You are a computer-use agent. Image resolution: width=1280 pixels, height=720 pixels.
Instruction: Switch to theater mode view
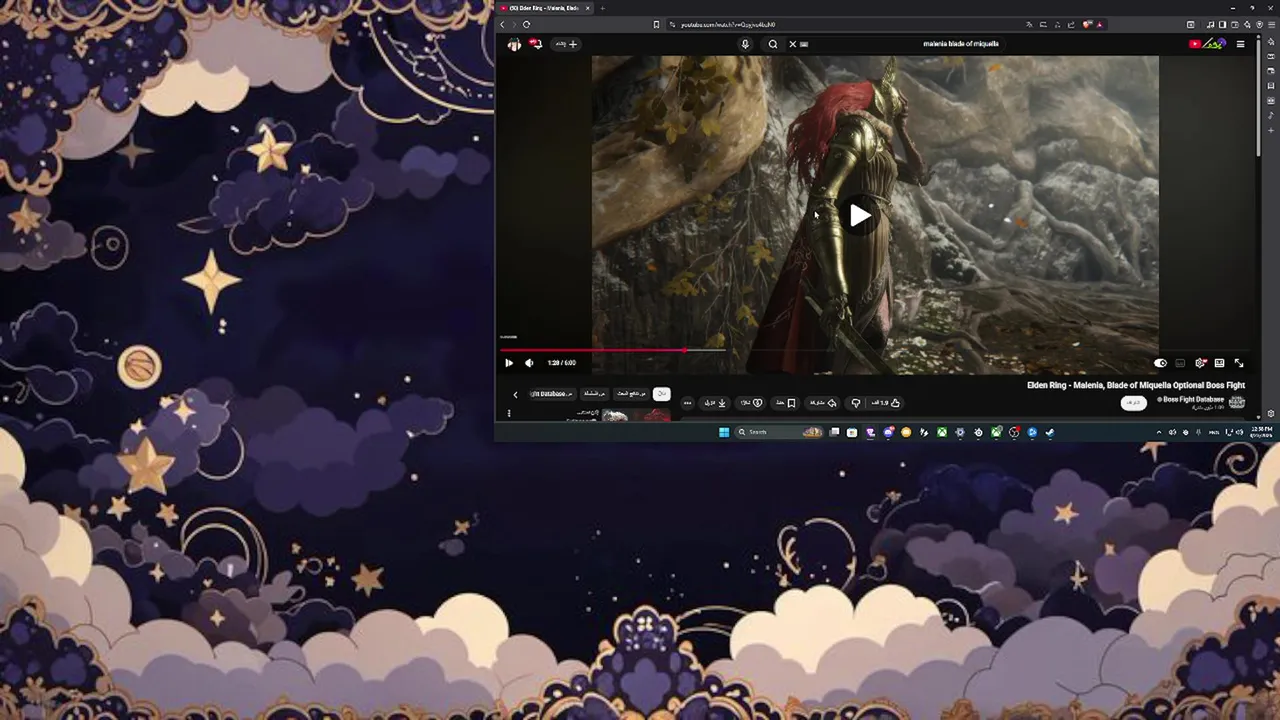1219,363
